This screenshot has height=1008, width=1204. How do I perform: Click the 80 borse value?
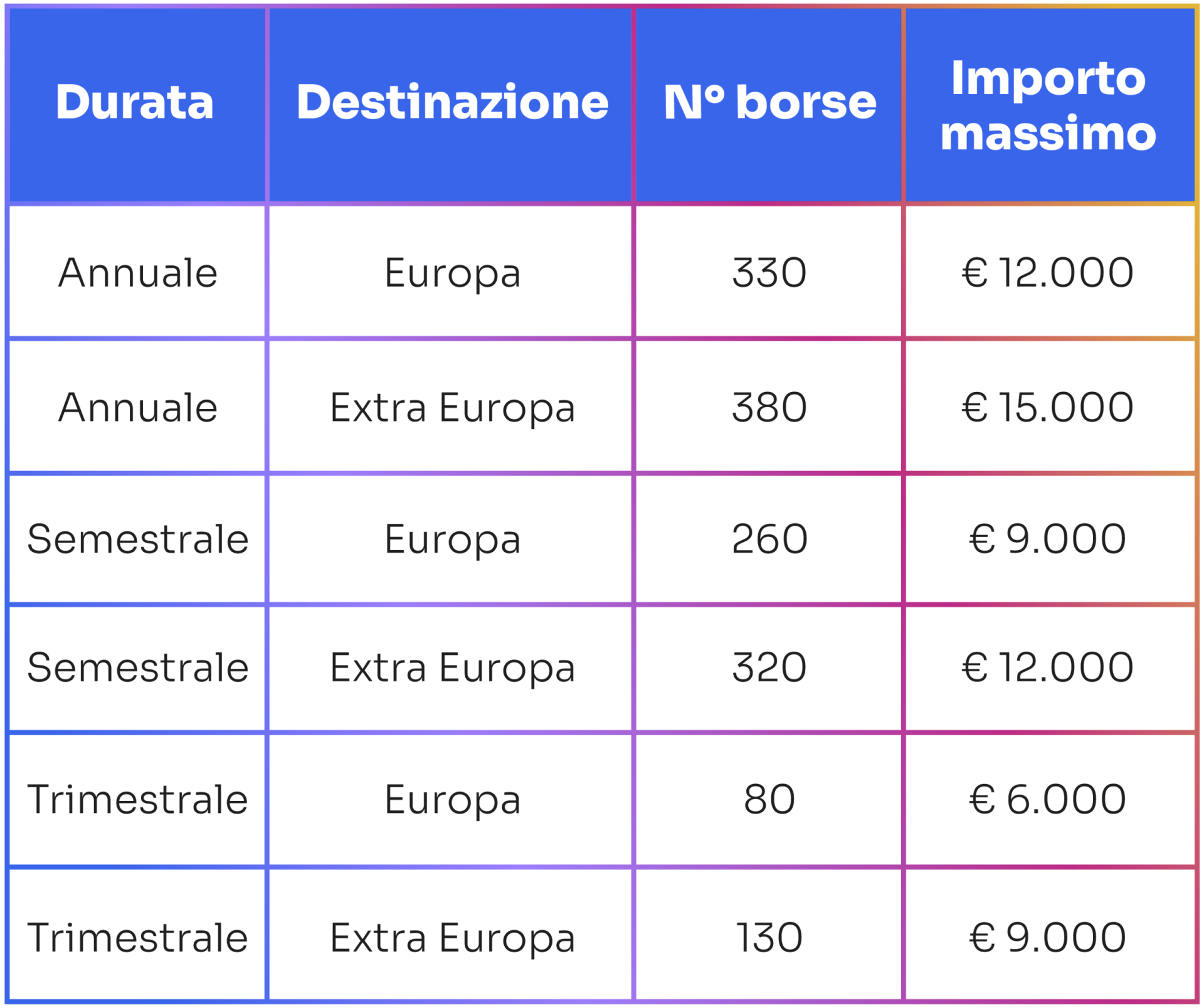pos(769,800)
